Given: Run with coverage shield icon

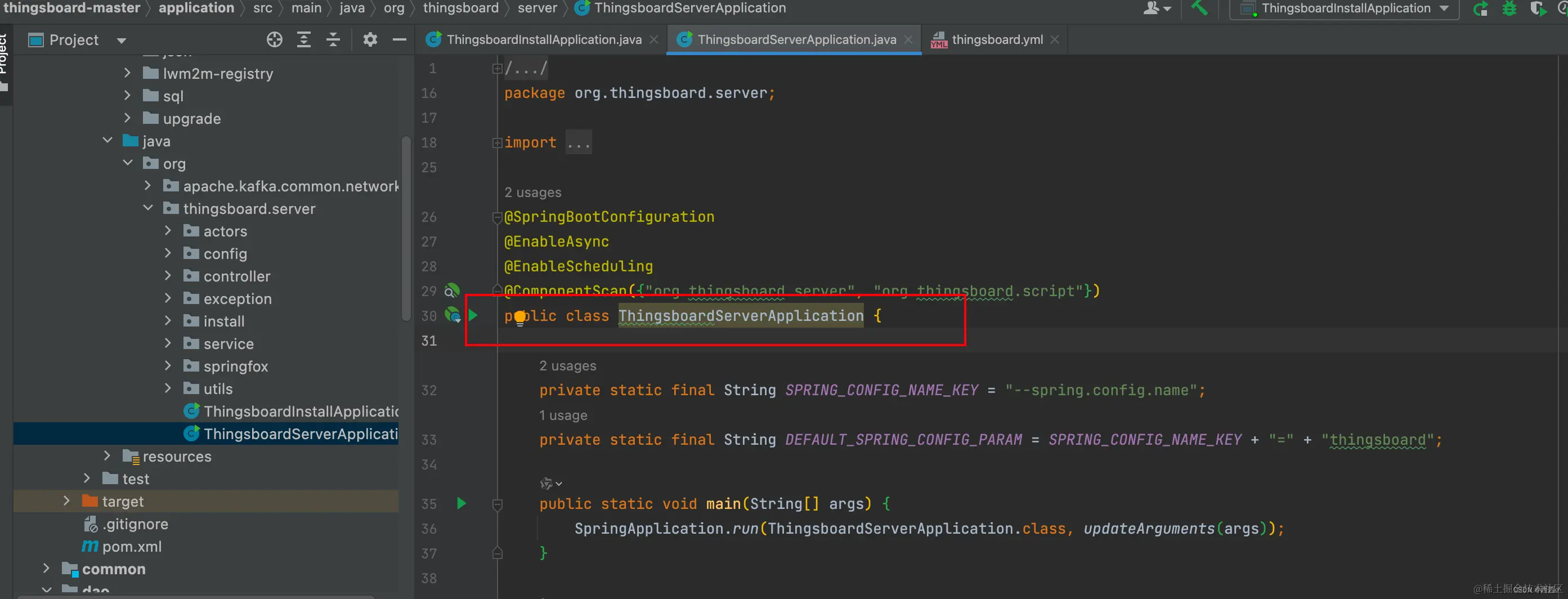Looking at the screenshot, I should [x=1538, y=8].
